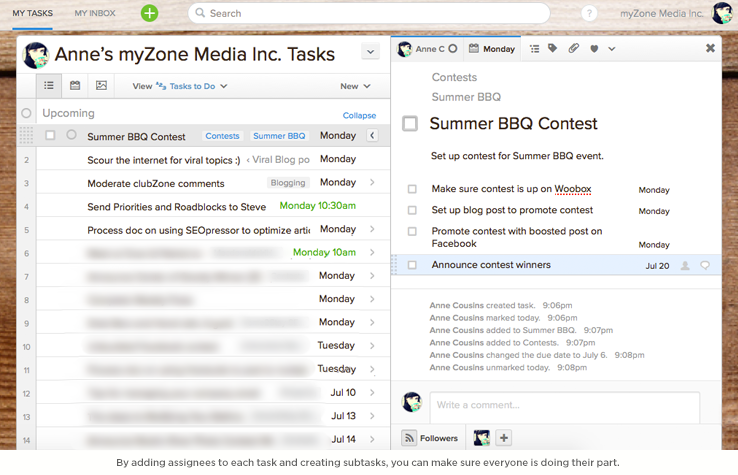
Task: Click the paperclip attachment icon
Action: click(573, 48)
